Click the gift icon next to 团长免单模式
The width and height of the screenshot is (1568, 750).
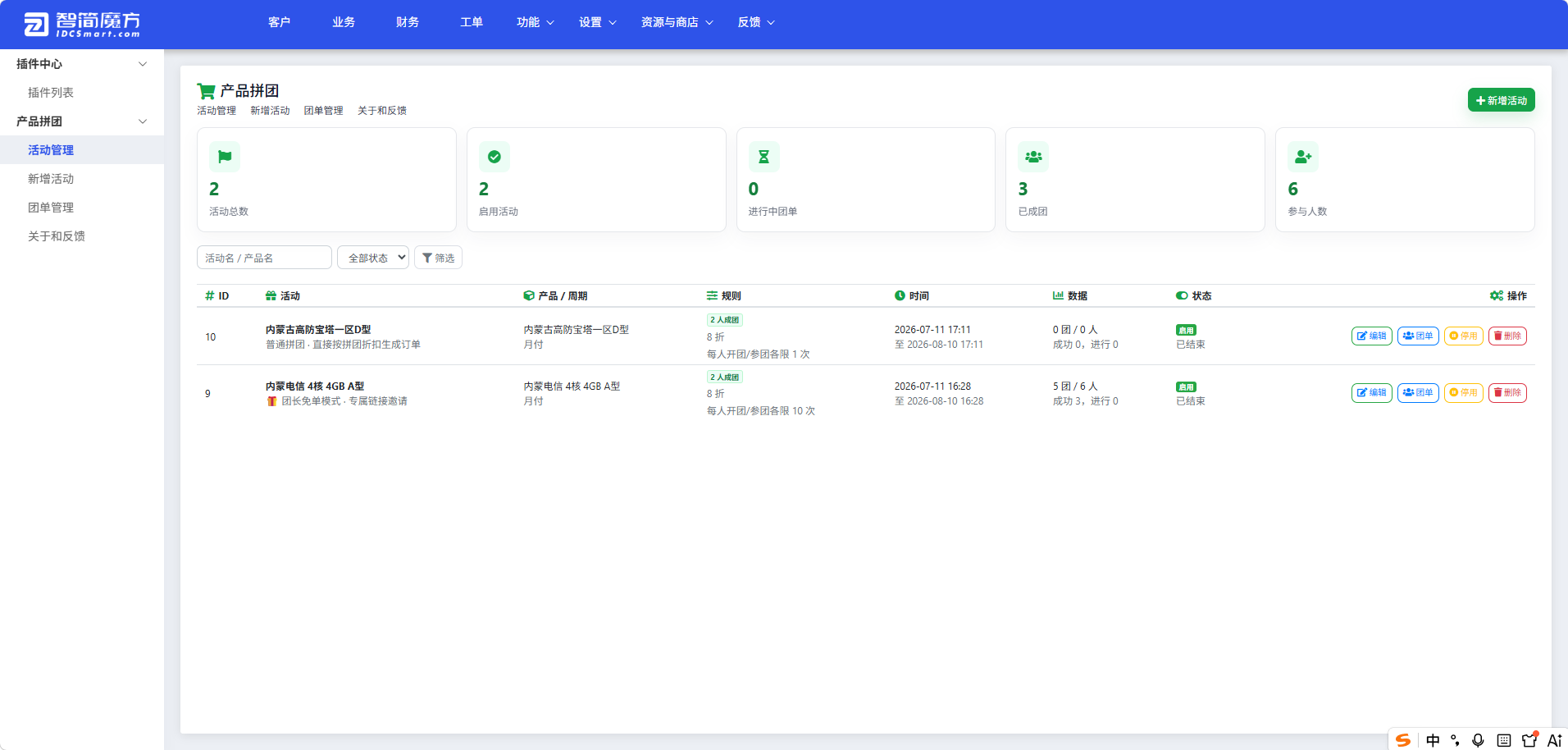tap(271, 401)
